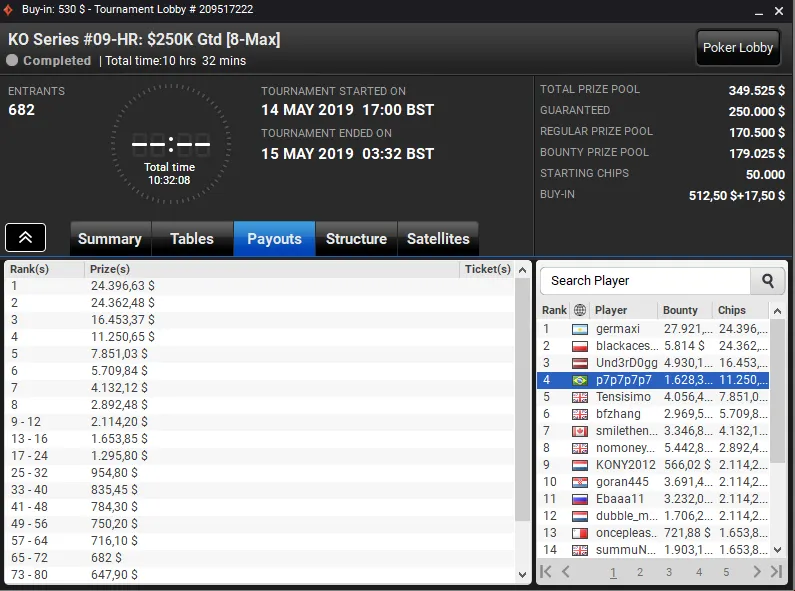Click the globe country column icon
795x591 pixels.
580,310
